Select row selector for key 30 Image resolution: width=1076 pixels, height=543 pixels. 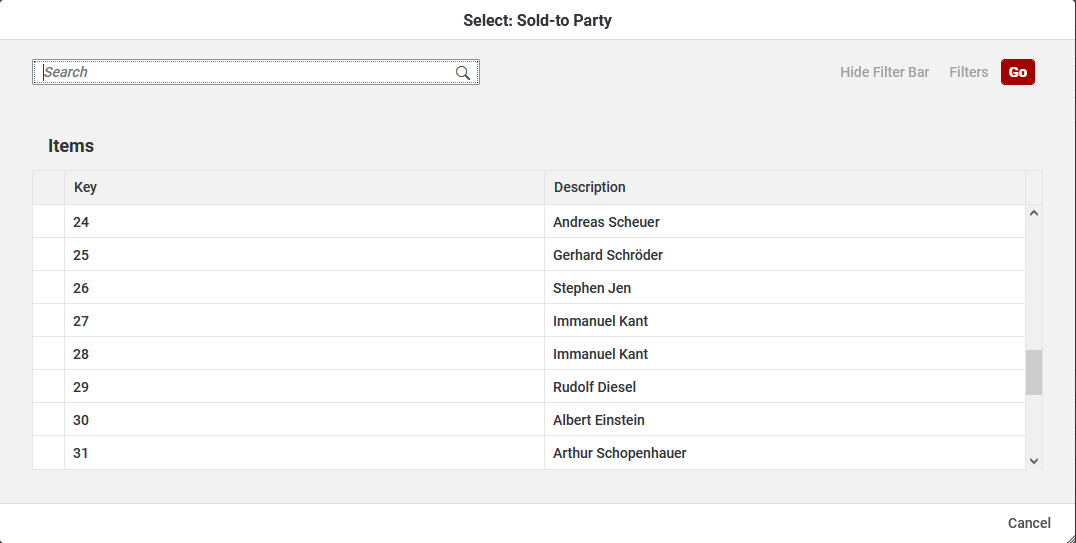(48, 420)
